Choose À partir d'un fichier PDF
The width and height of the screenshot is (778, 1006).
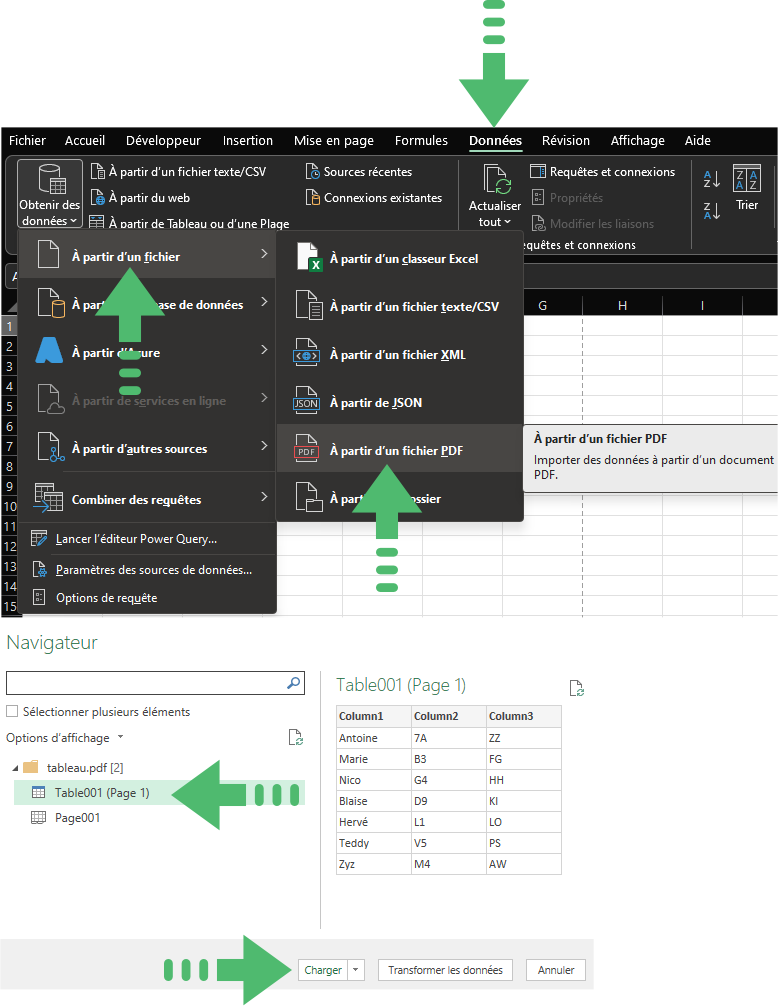[400, 450]
